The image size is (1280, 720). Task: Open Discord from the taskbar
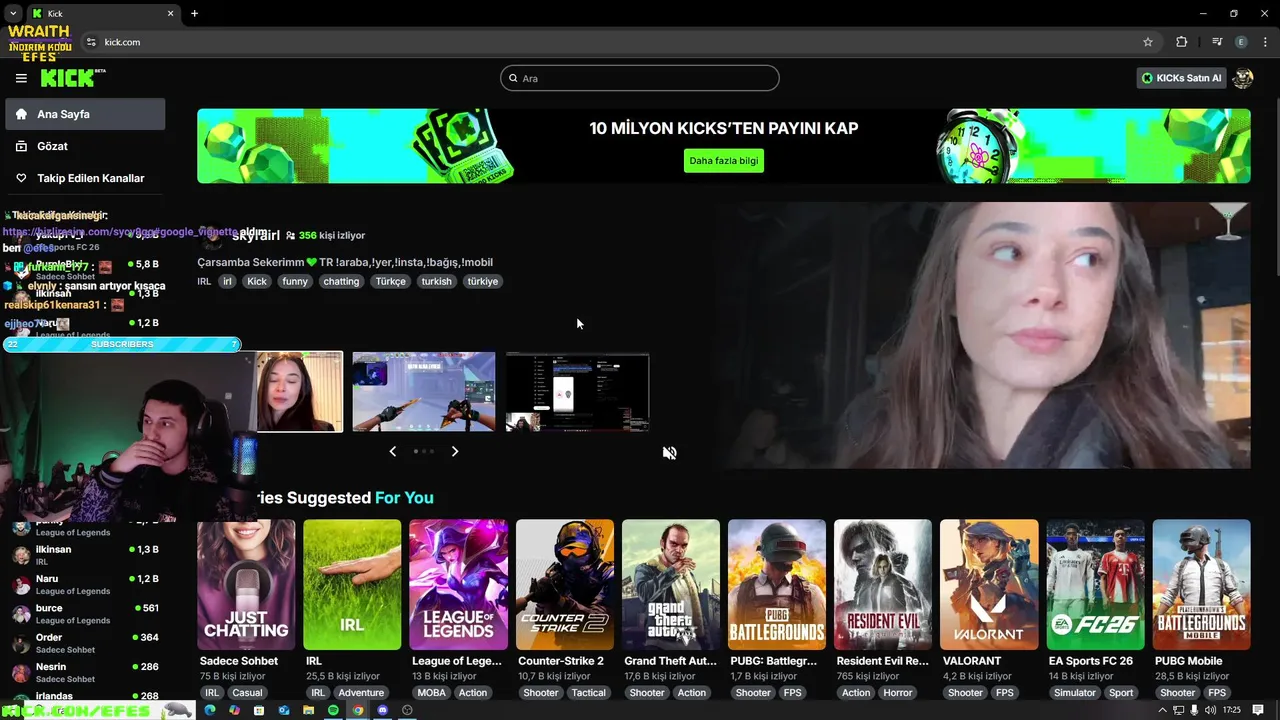pyautogui.click(x=382, y=710)
